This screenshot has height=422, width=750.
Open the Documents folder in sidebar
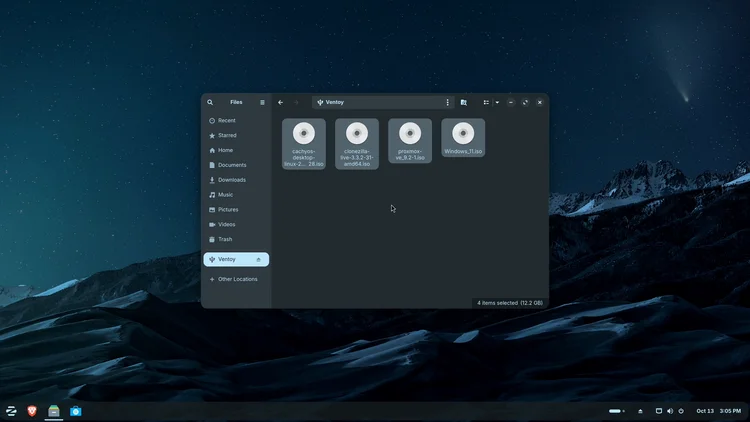pos(236,165)
